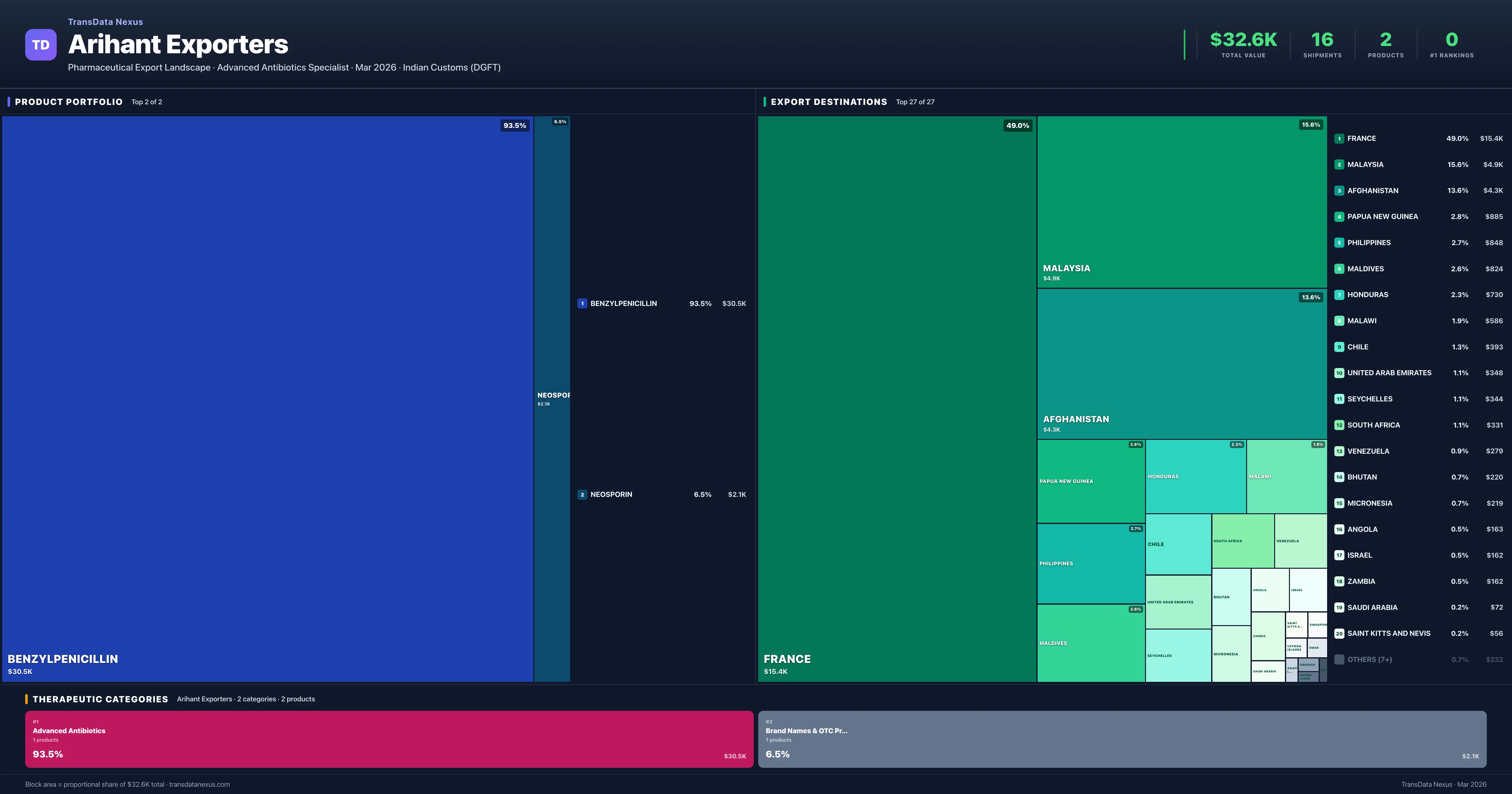1512x794 pixels.
Task: Click the TD logo badge
Action: tap(41, 45)
